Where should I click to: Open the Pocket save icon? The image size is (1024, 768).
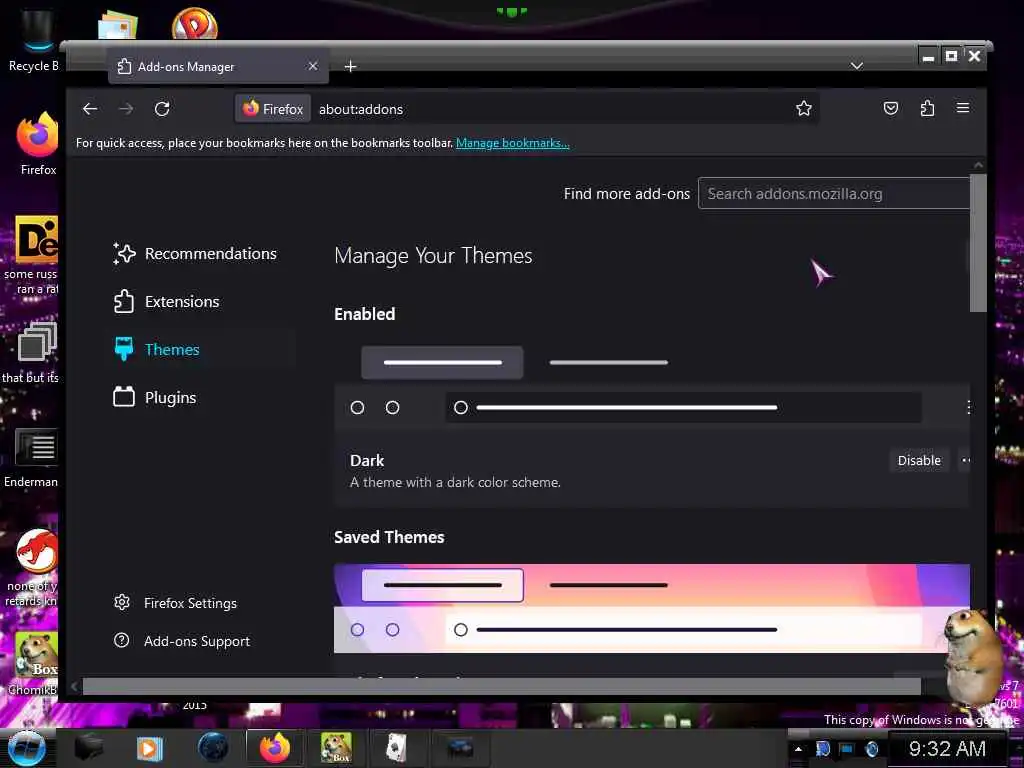pos(891,108)
